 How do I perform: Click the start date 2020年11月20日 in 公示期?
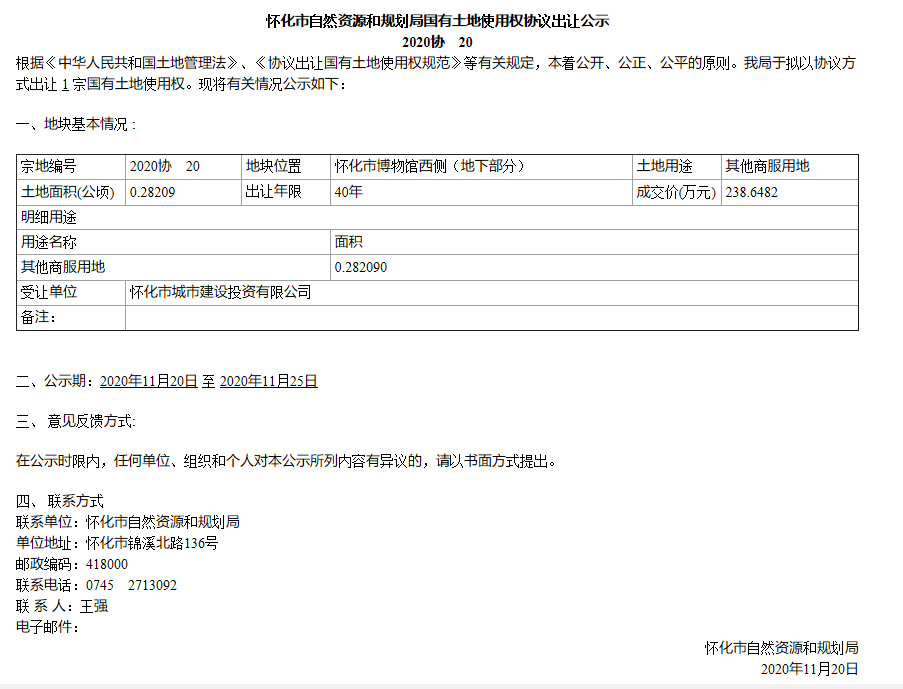click(149, 381)
